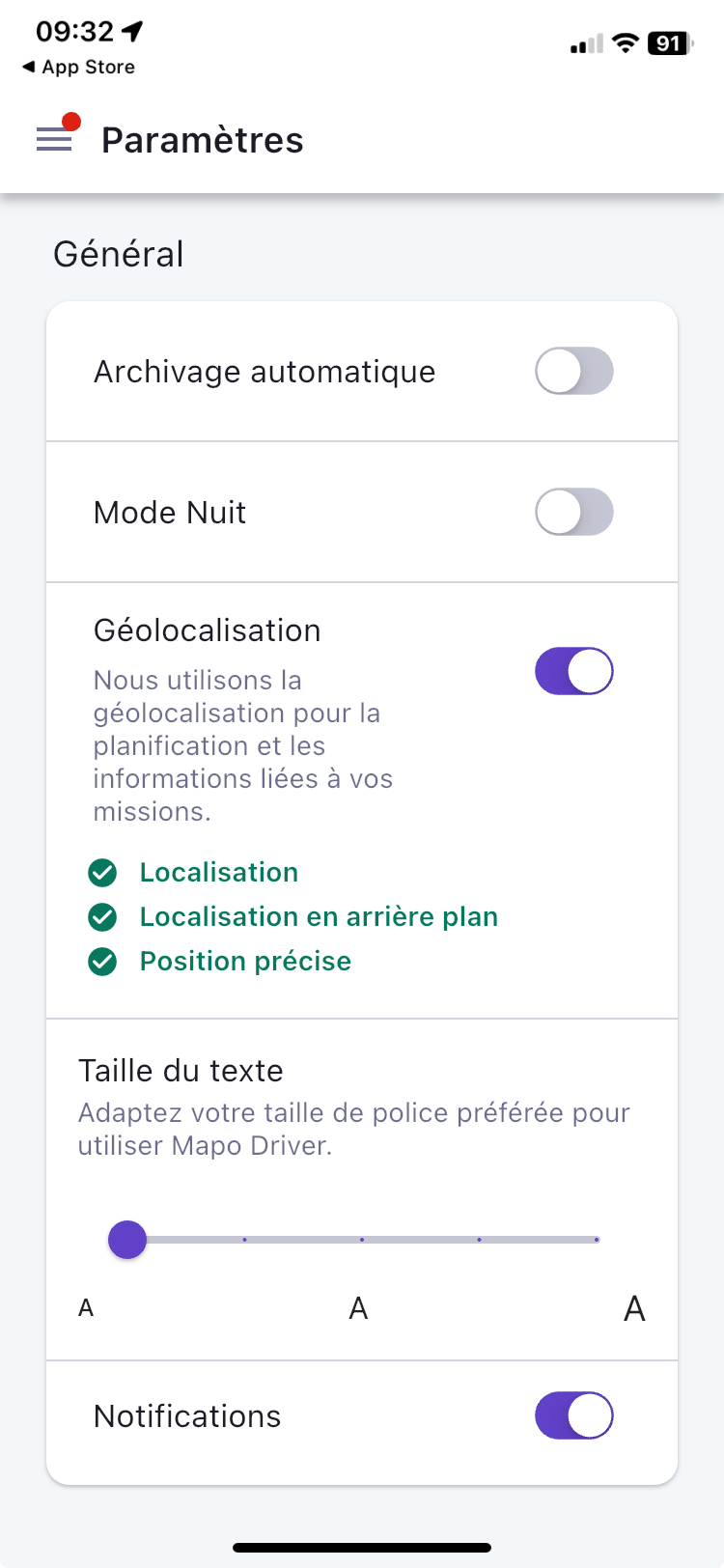The height and width of the screenshot is (1568, 724).
Task: Tap the check icon beside Position précise
Action: (102, 962)
